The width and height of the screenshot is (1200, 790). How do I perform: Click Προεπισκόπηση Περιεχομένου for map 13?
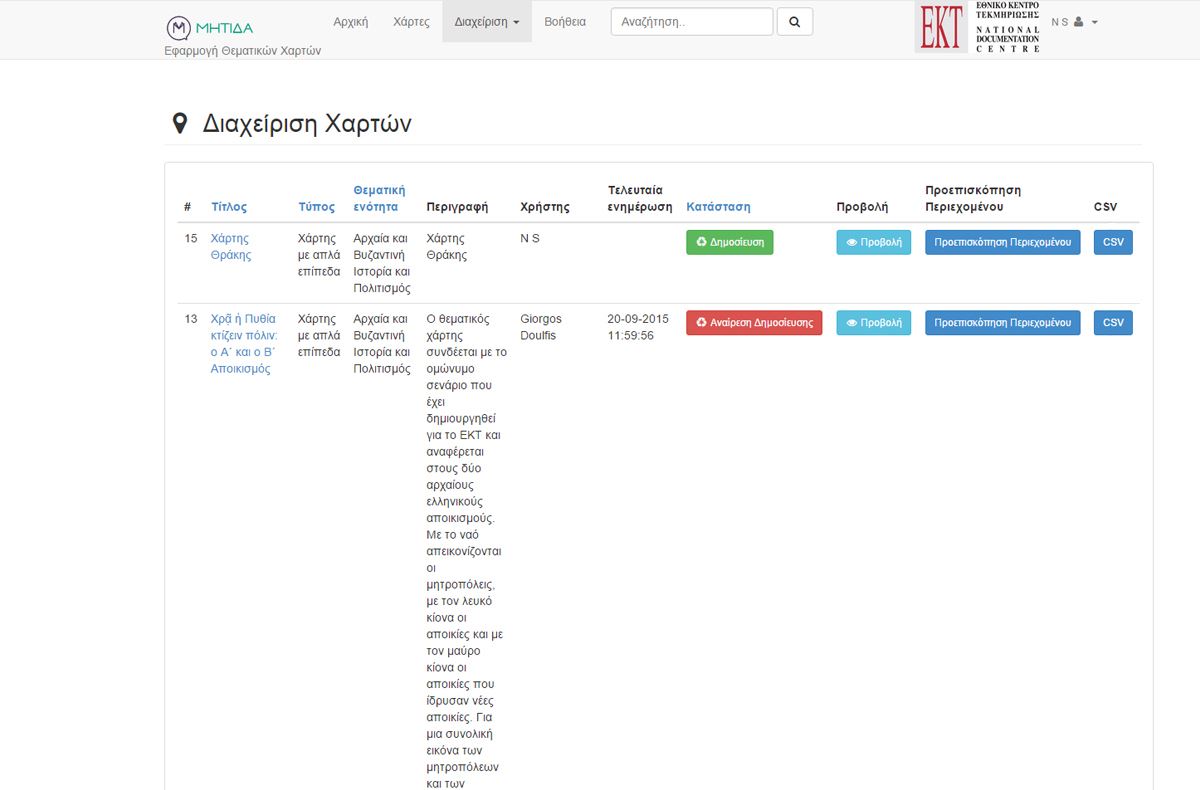coord(1002,323)
